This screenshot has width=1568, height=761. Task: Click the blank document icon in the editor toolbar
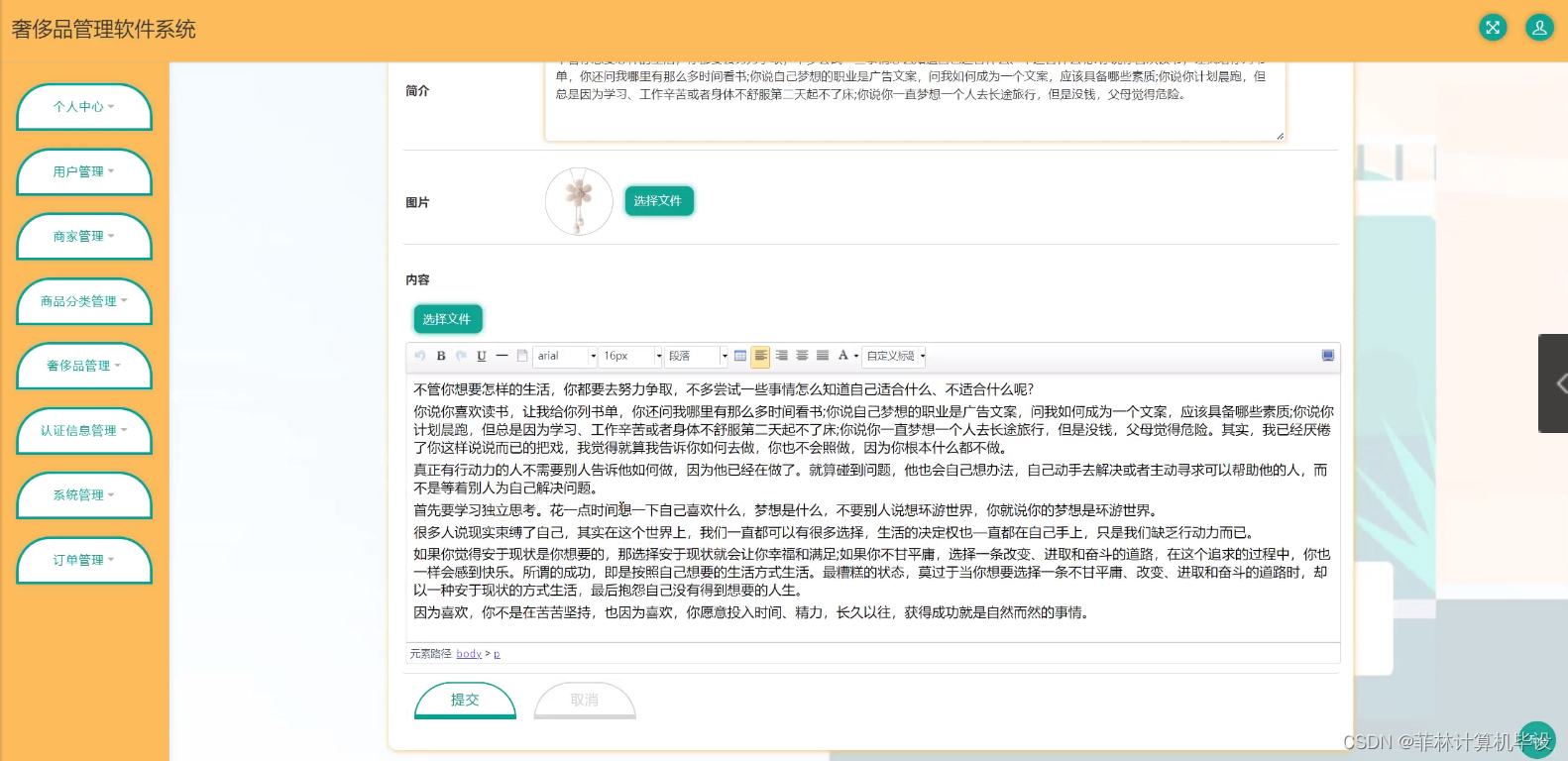point(522,356)
